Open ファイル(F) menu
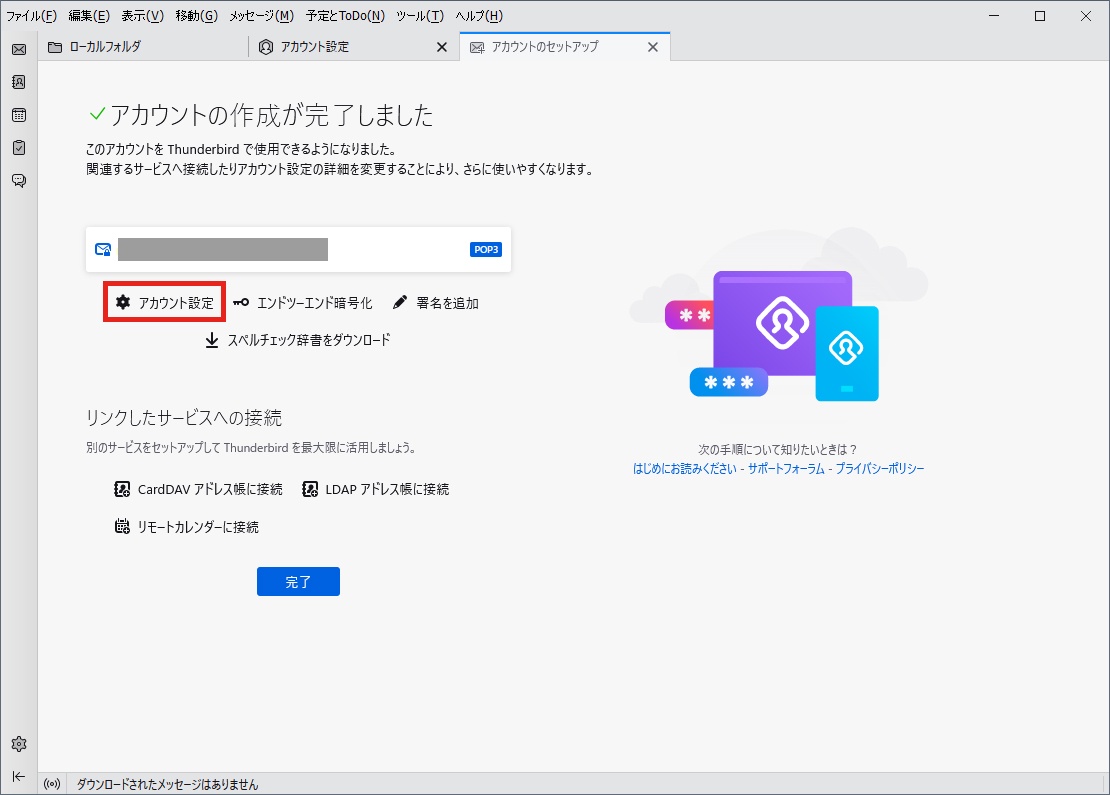 pyautogui.click(x=31, y=16)
